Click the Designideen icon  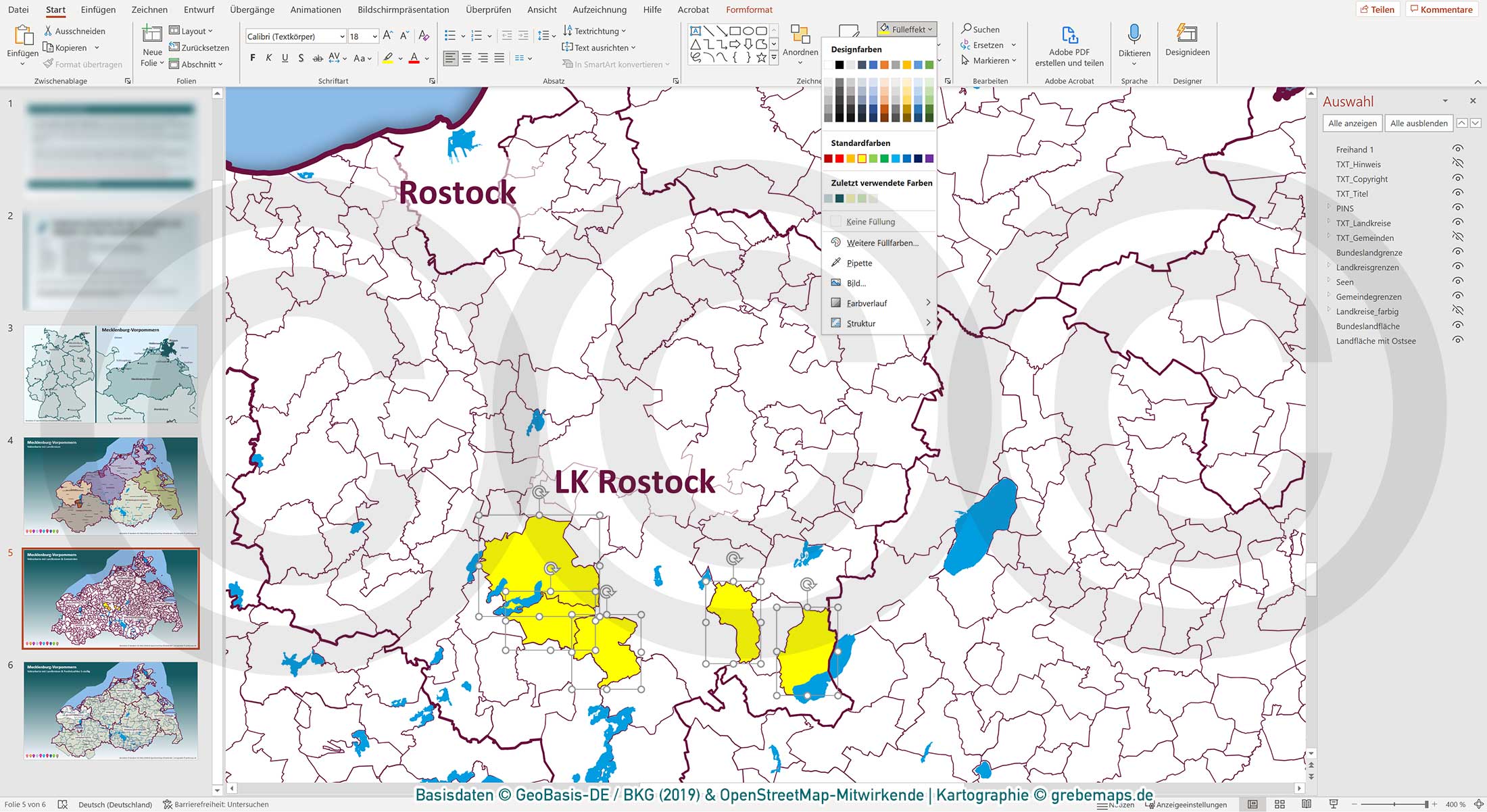[1187, 34]
